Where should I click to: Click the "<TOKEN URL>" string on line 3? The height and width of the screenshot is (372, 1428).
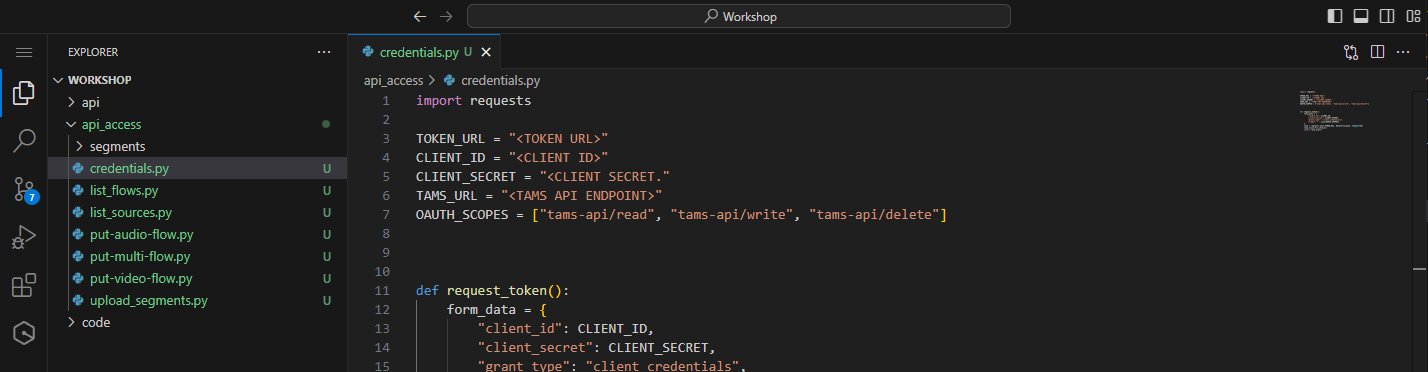pyautogui.click(x=559, y=139)
